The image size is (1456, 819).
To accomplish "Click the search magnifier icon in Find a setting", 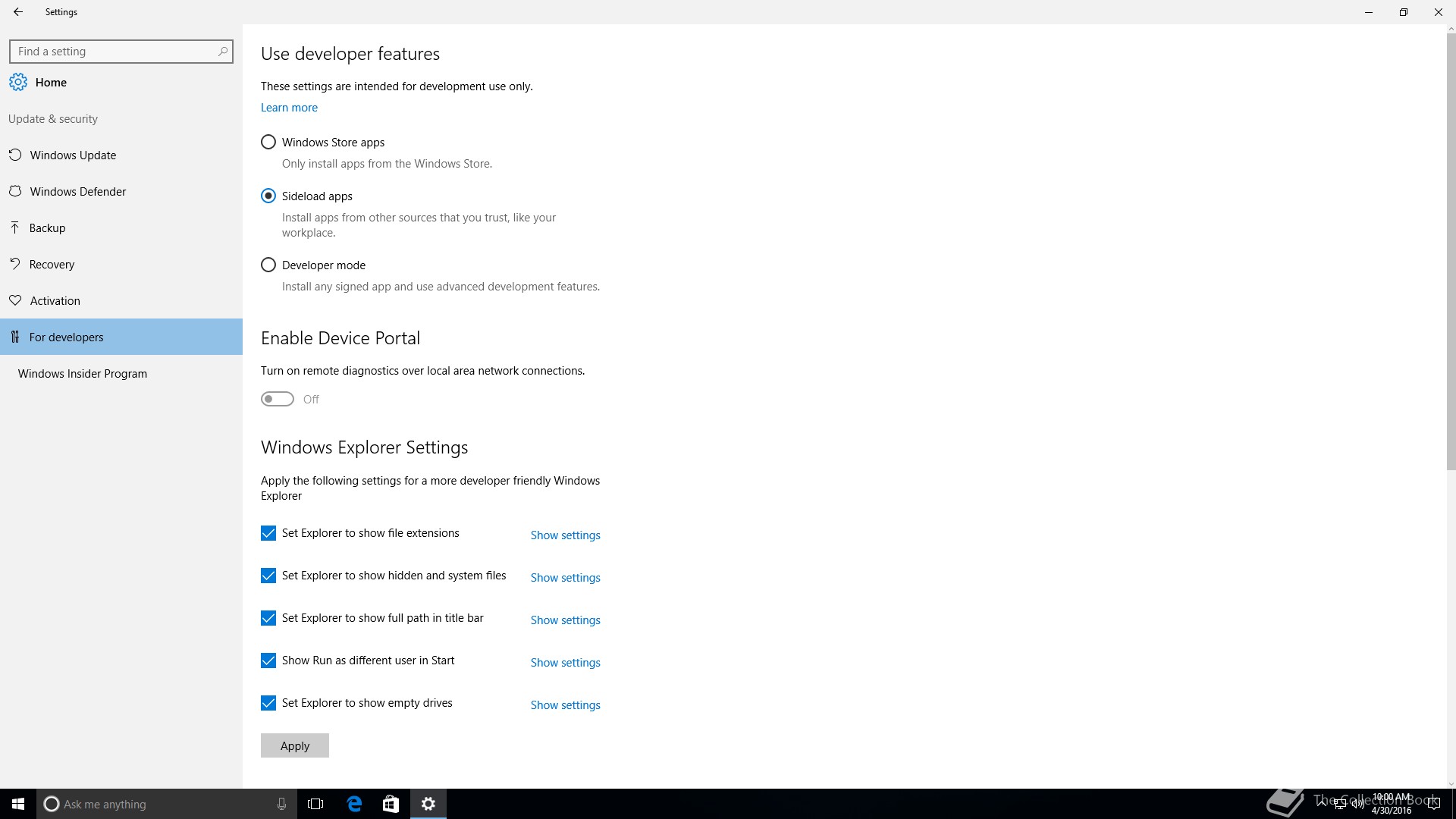I will click(x=222, y=52).
